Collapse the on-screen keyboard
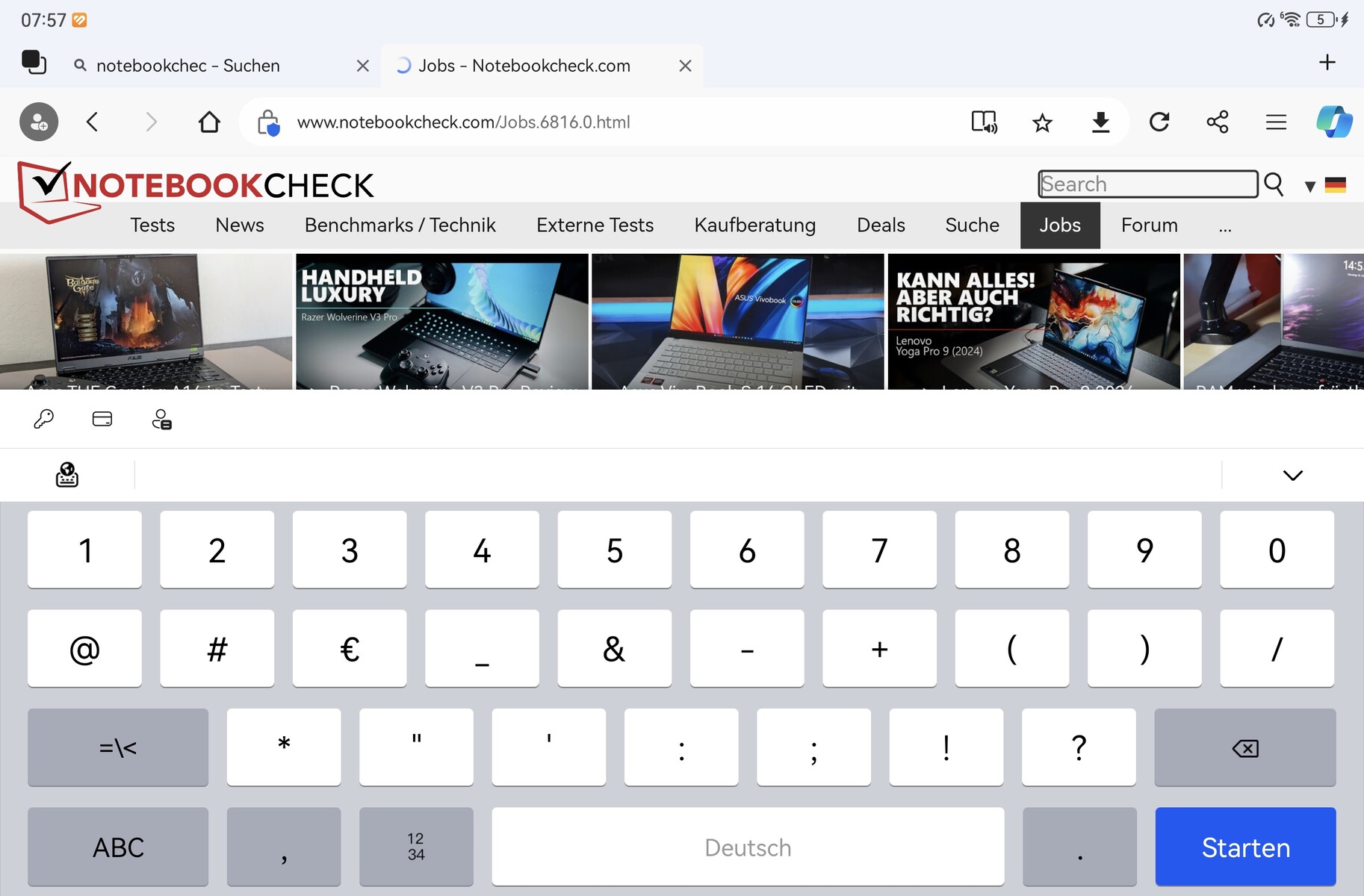Viewport: 1364px width, 896px height. pos(1292,475)
